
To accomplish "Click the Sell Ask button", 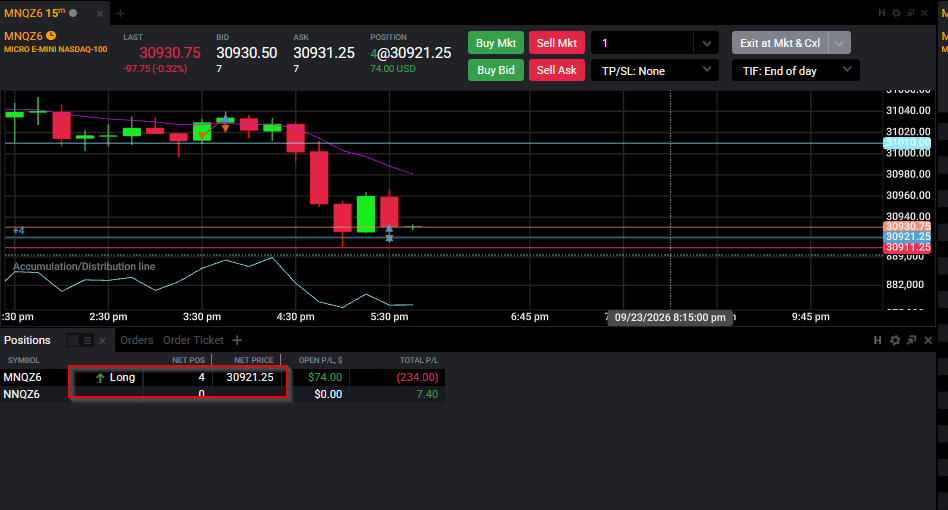I will [557, 70].
